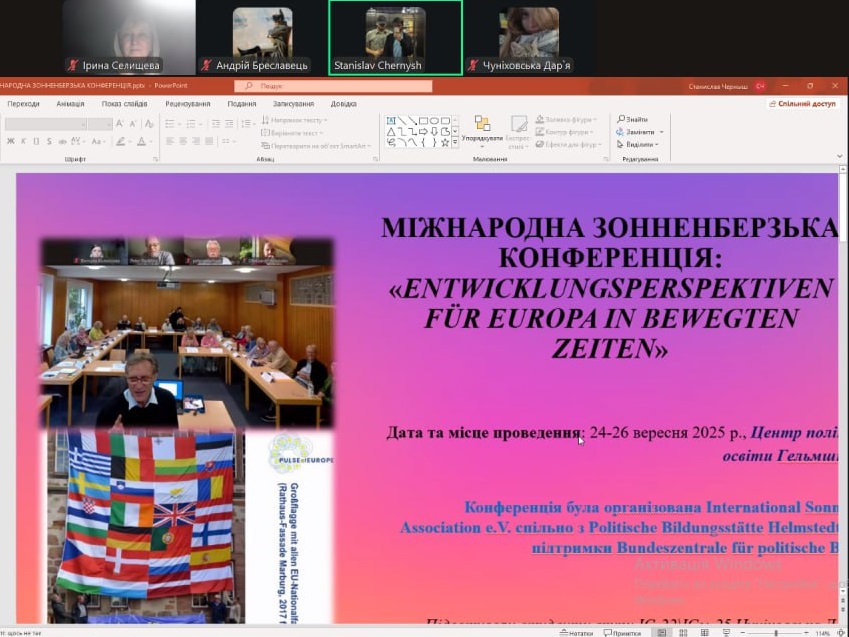Expand the Замінити (Replace) dropdown
Image resolution: width=849 pixels, height=637 pixels.
point(661,132)
